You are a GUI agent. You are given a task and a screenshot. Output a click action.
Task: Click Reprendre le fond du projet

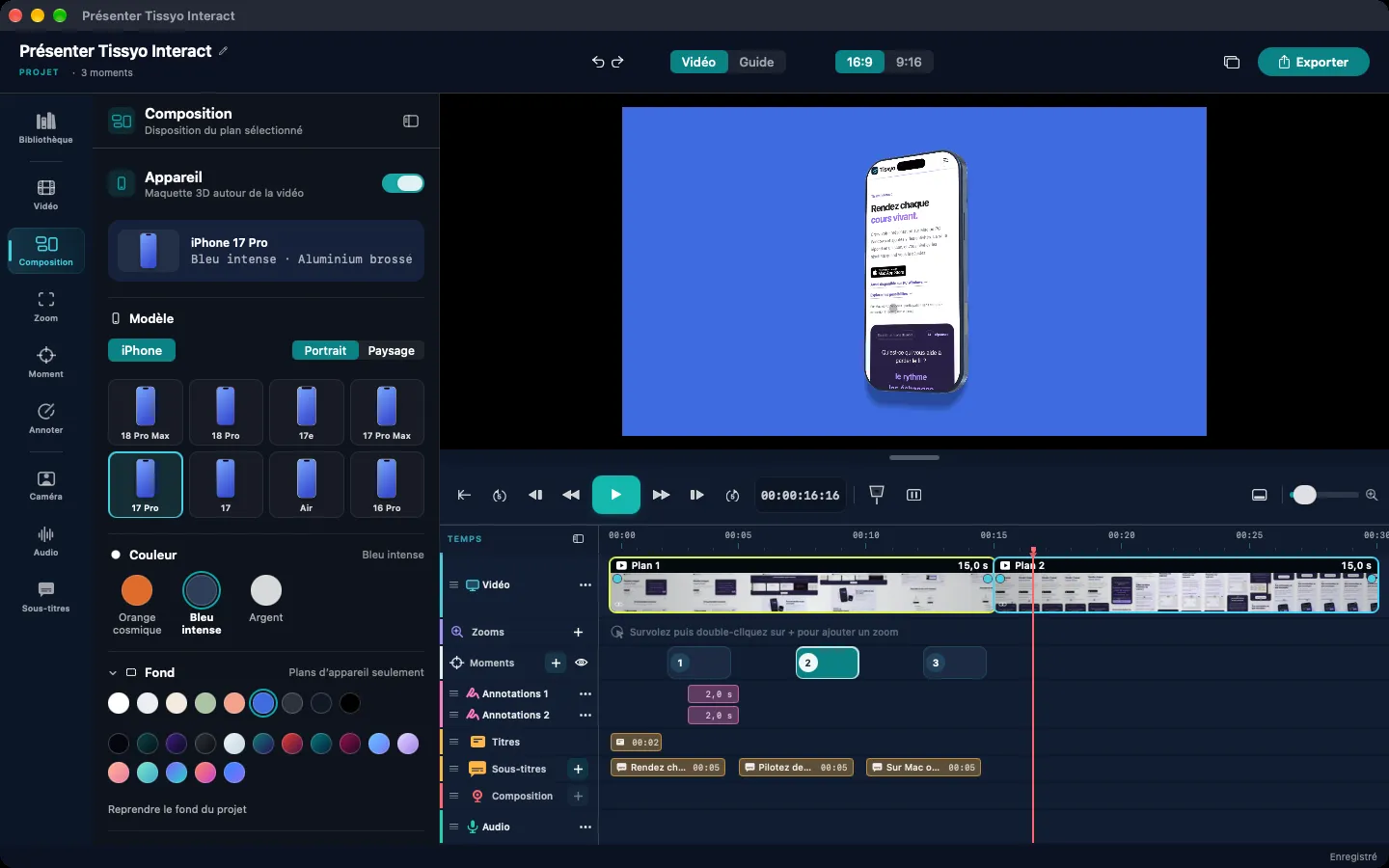pos(177,809)
